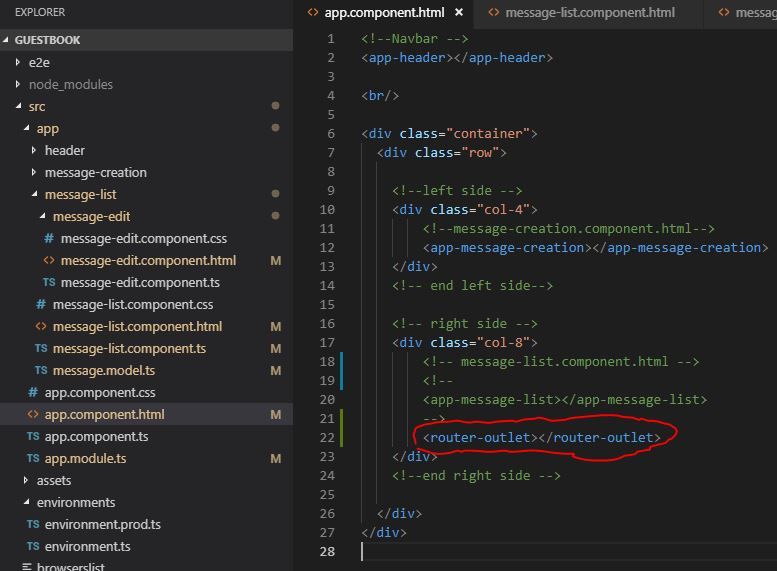Click the TS icon beside app.module.ts
The width and height of the screenshot is (777, 571).
(33, 459)
